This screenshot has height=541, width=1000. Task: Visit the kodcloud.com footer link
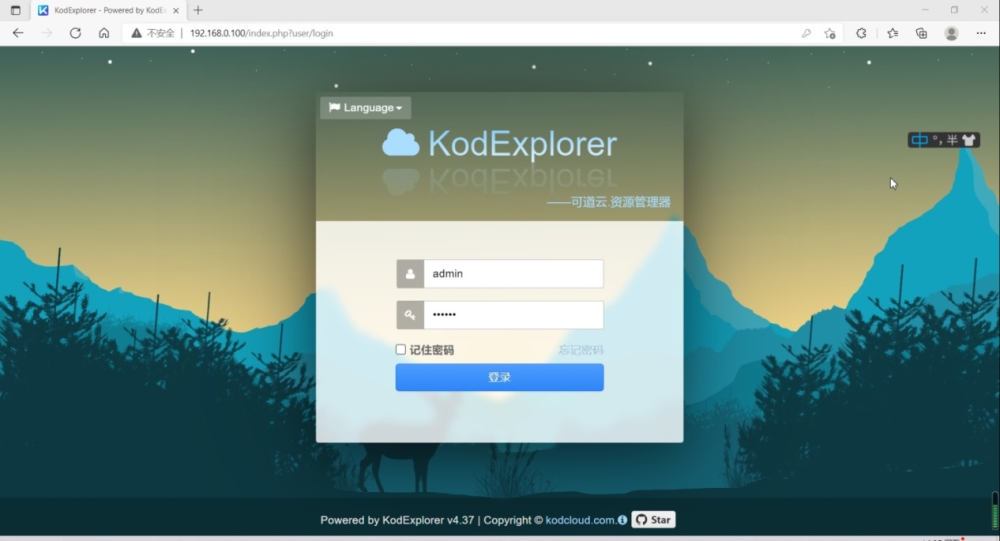point(580,520)
